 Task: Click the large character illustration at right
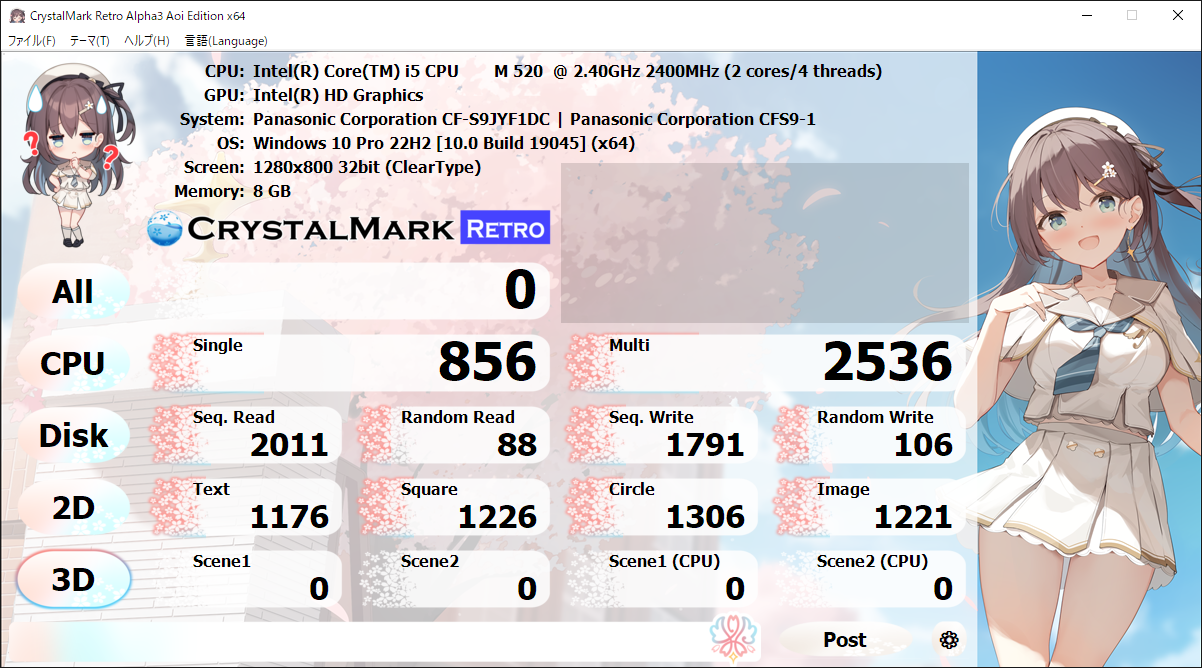pyautogui.click(x=1090, y=360)
